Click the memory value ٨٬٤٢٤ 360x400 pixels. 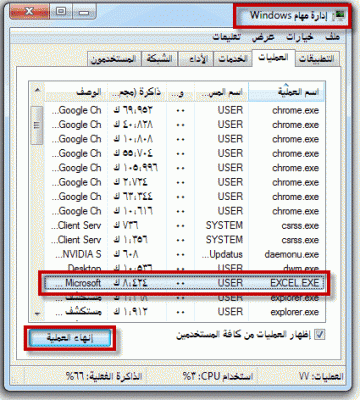click(x=130, y=283)
